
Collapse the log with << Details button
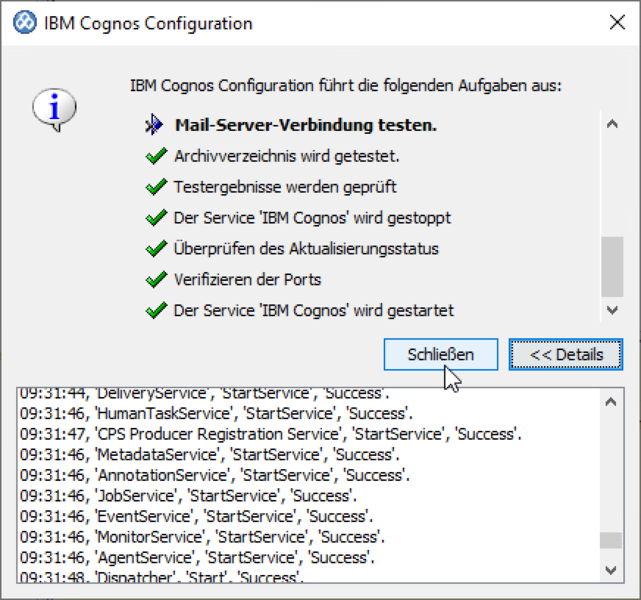click(566, 354)
